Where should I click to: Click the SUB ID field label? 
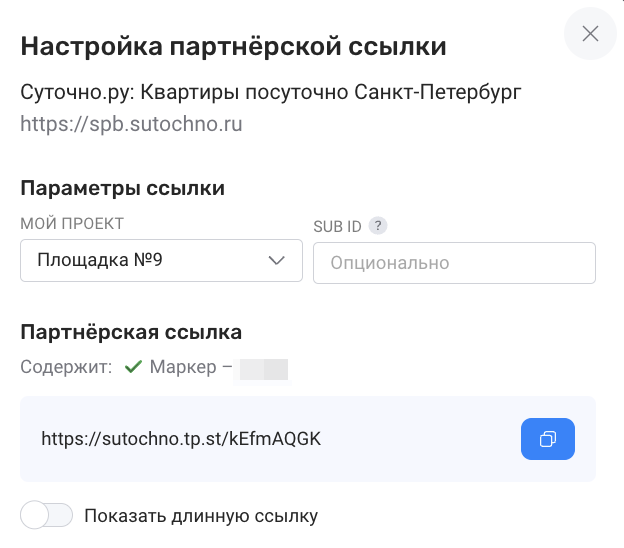coord(337,226)
